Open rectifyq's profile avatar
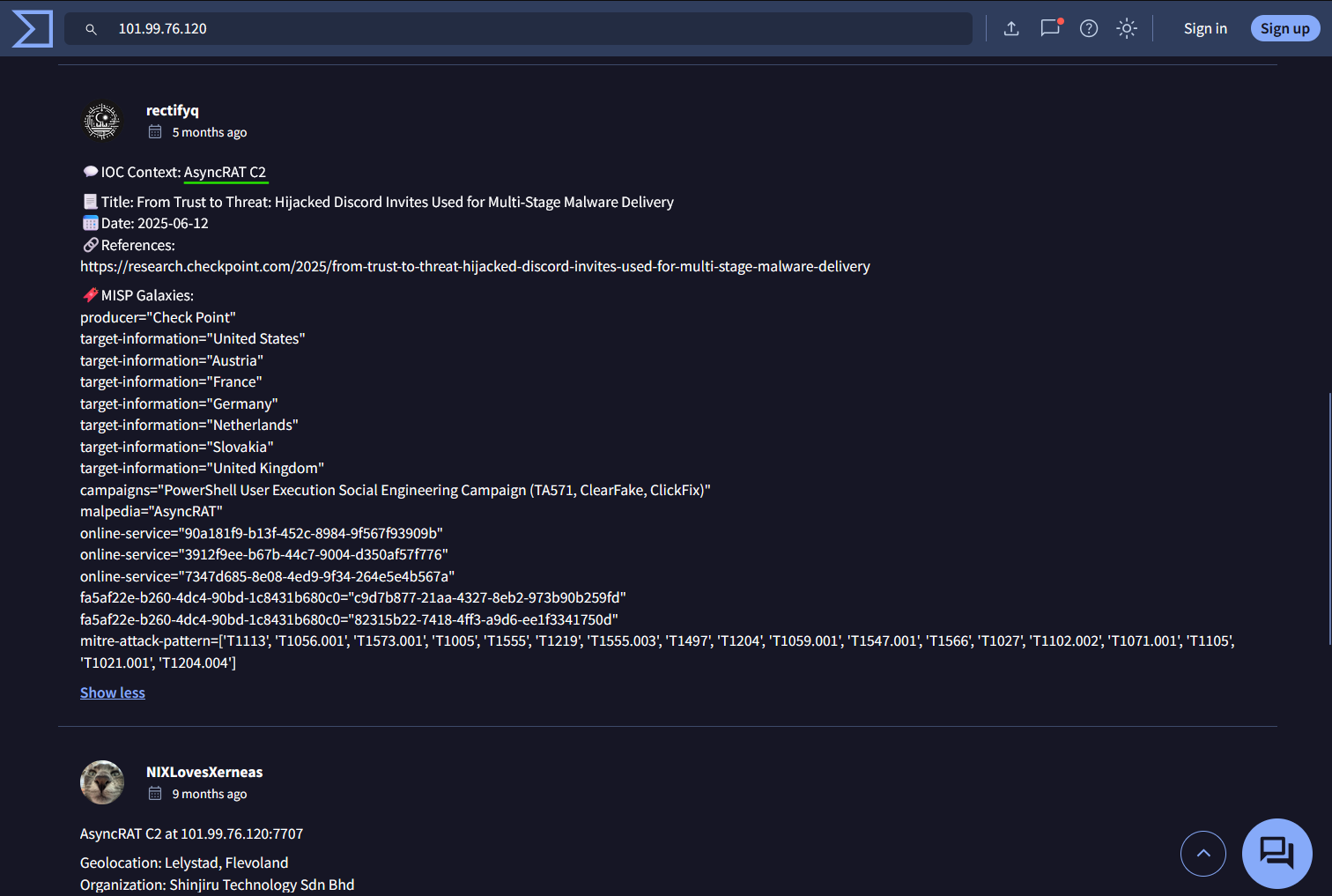Viewport: 1332px width, 896px height. click(102, 122)
